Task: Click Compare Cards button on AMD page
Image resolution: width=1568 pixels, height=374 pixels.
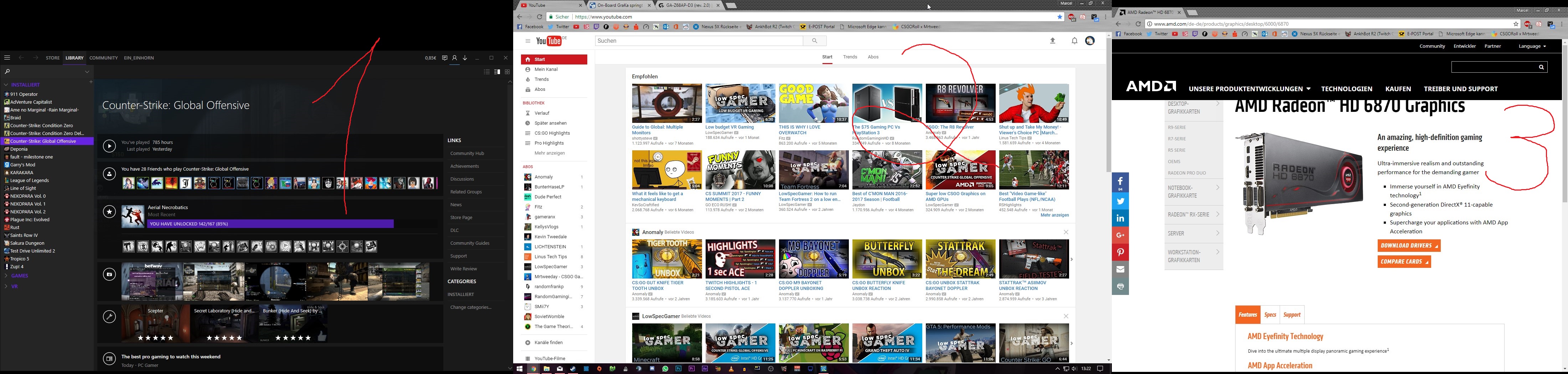Action: tap(1404, 261)
